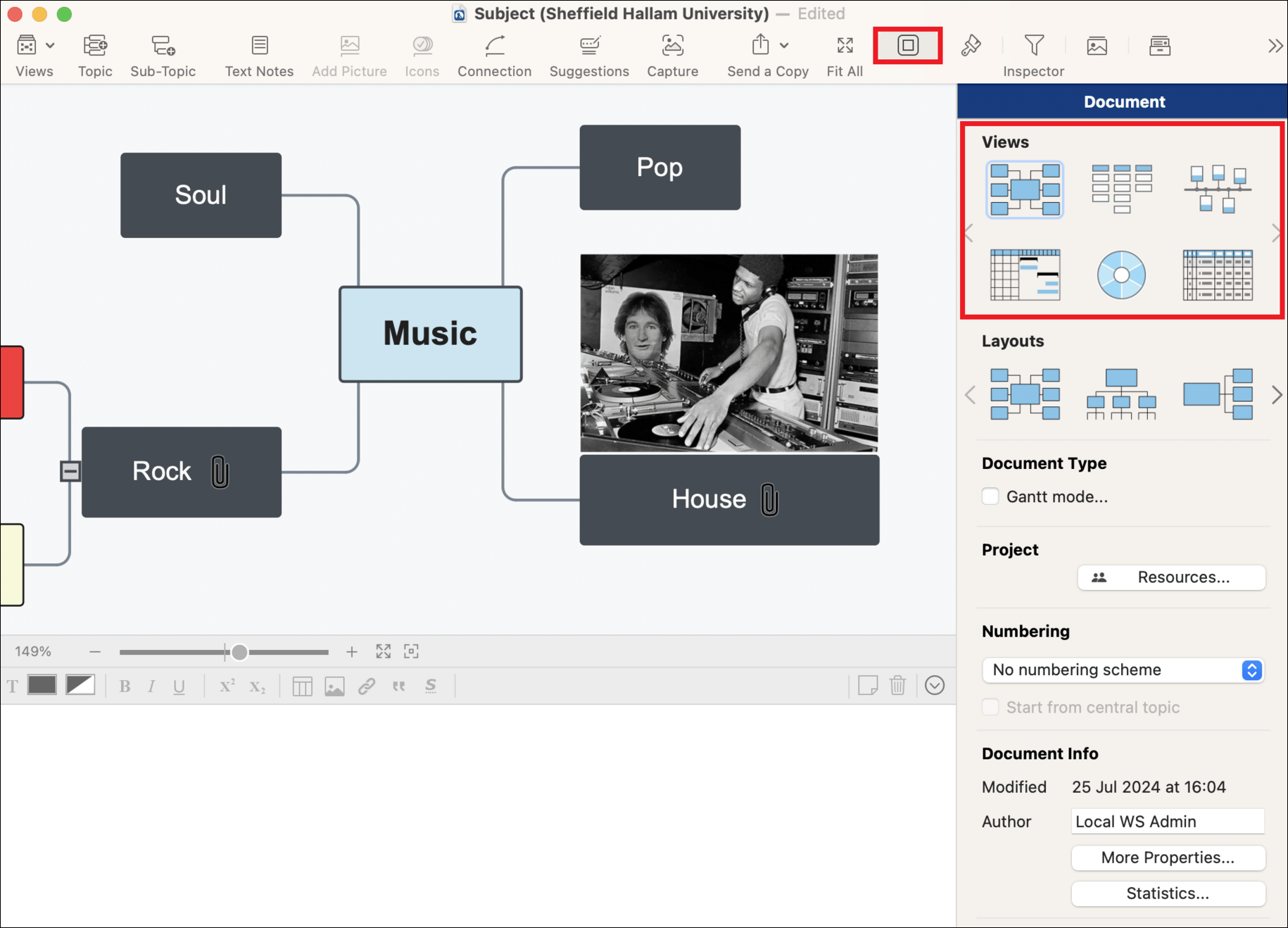Enable the Gantt mode checkbox
The width and height of the screenshot is (1288, 928).
(x=990, y=496)
